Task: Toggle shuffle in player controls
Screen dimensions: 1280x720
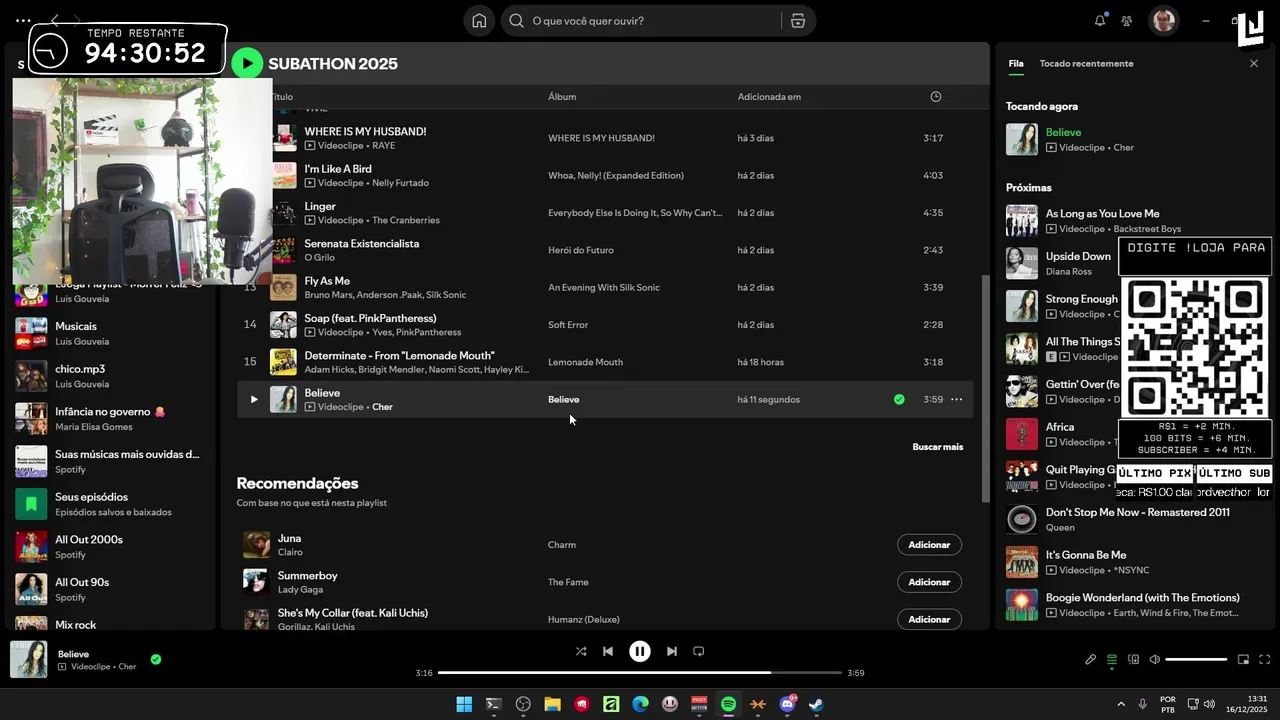Action: (581, 651)
